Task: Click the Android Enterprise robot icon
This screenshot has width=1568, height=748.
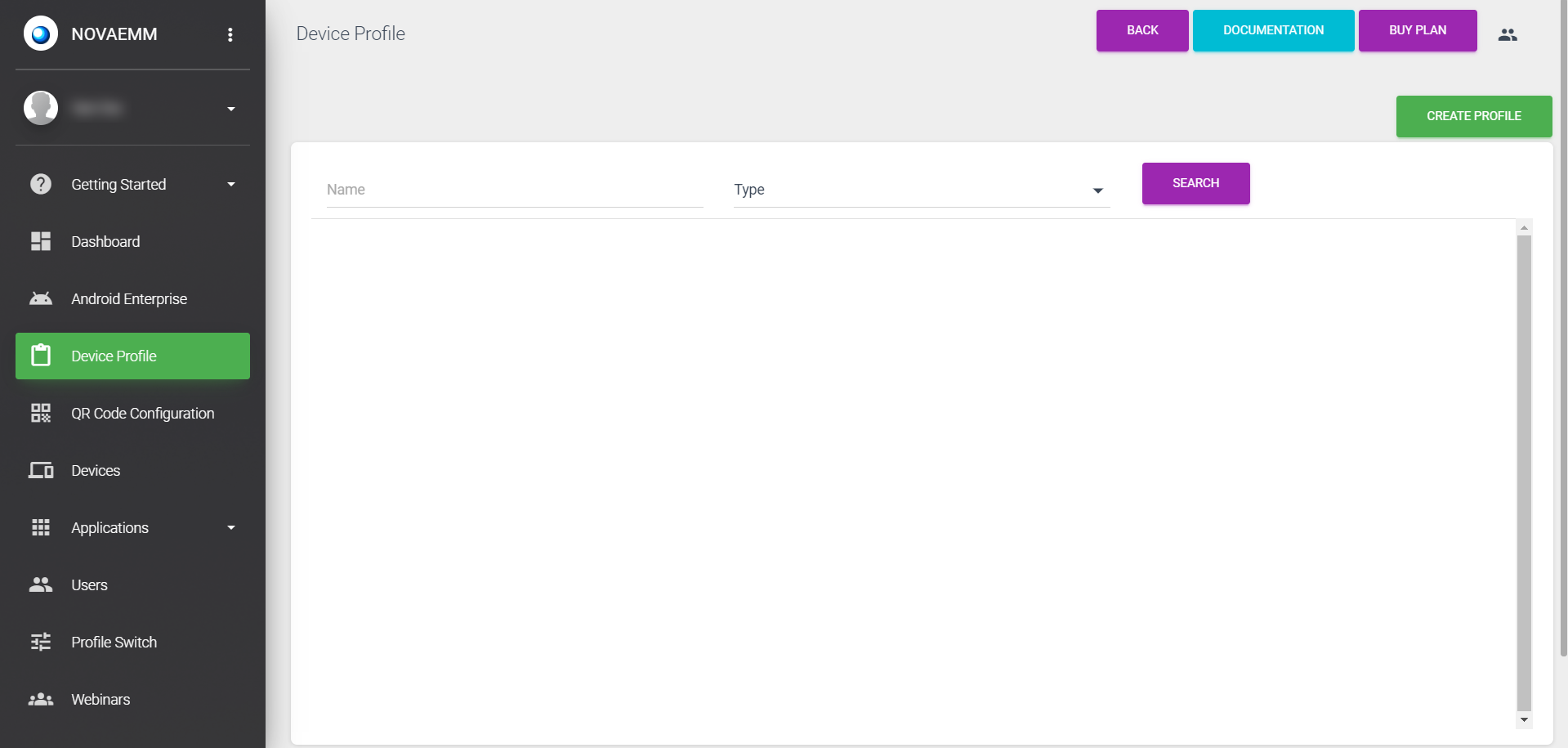Action: click(40, 298)
